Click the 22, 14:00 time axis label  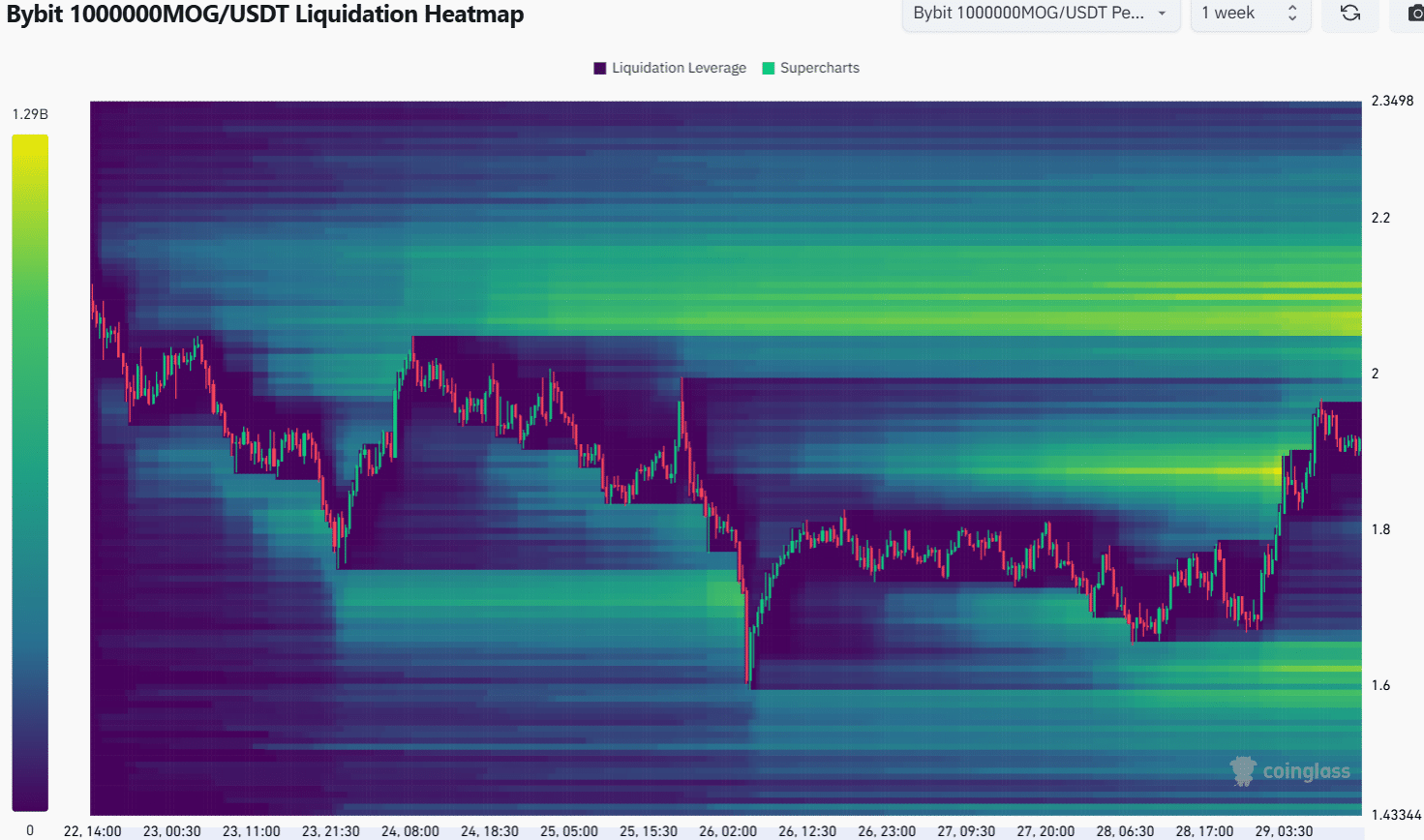pos(93,831)
